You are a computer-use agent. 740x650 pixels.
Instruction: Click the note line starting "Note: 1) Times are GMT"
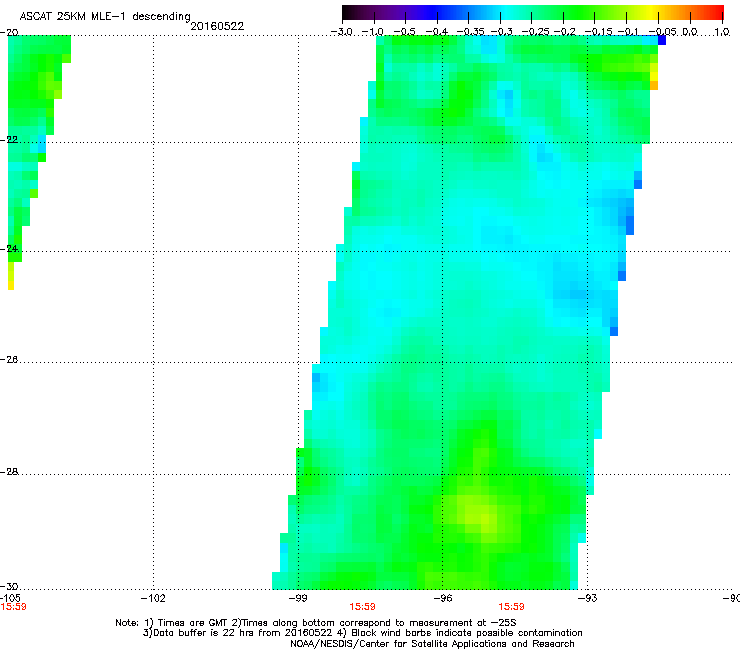point(316,623)
